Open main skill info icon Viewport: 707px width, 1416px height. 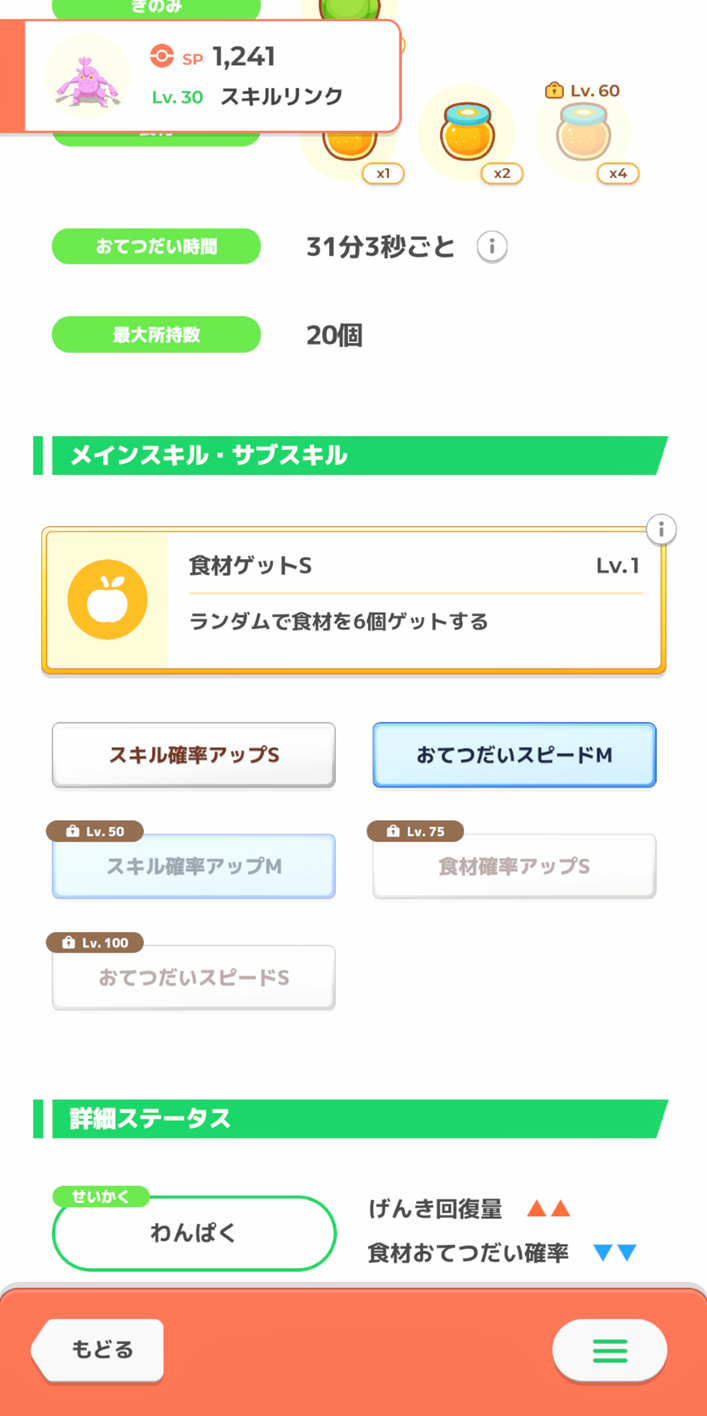tap(661, 529)
